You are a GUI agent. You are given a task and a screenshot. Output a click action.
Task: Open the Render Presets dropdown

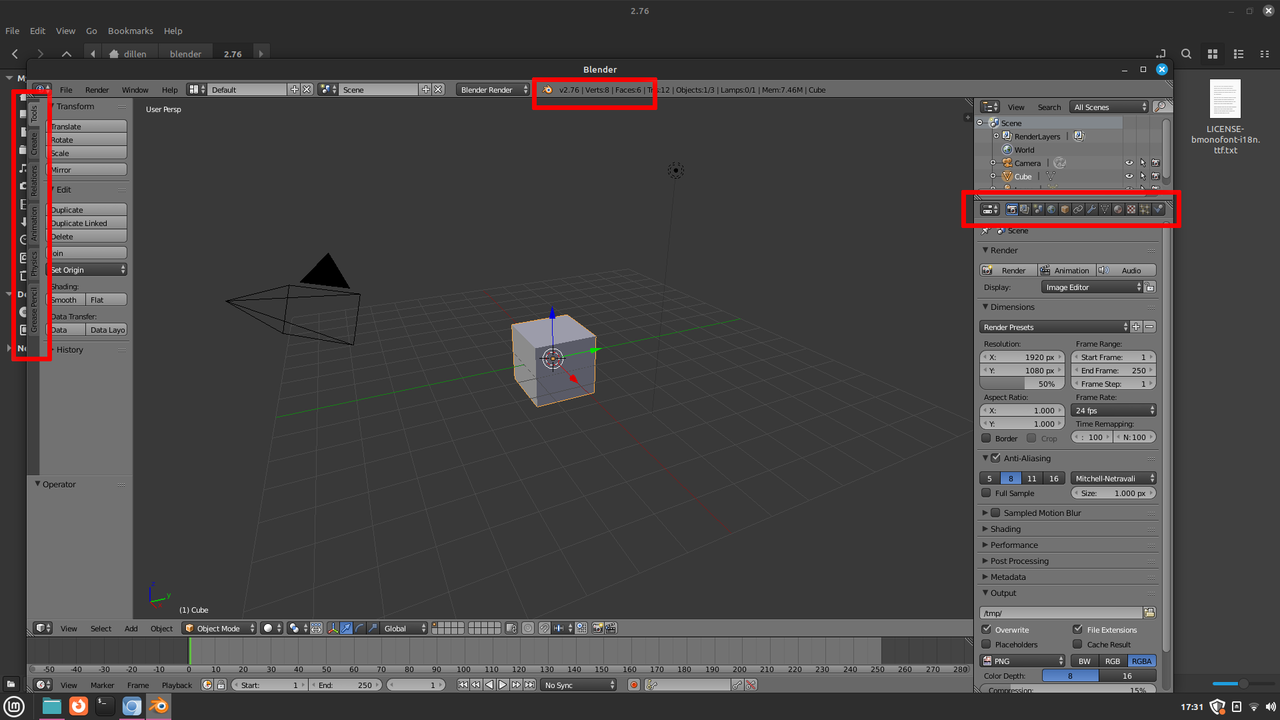[1055, 327]
